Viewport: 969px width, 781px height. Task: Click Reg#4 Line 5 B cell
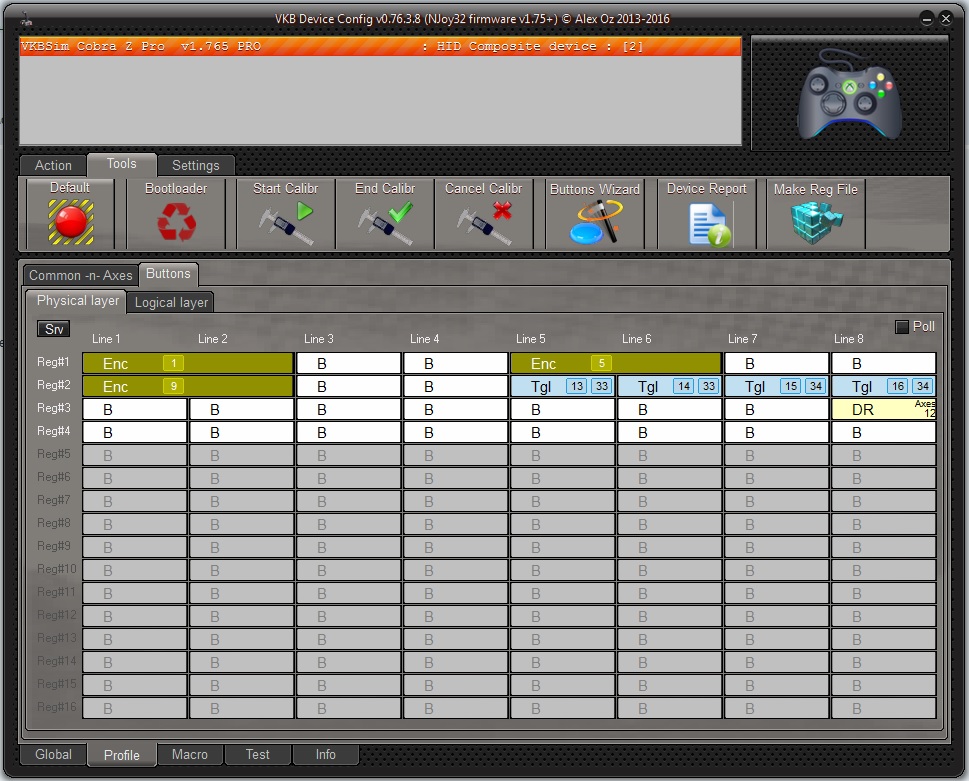562,433
